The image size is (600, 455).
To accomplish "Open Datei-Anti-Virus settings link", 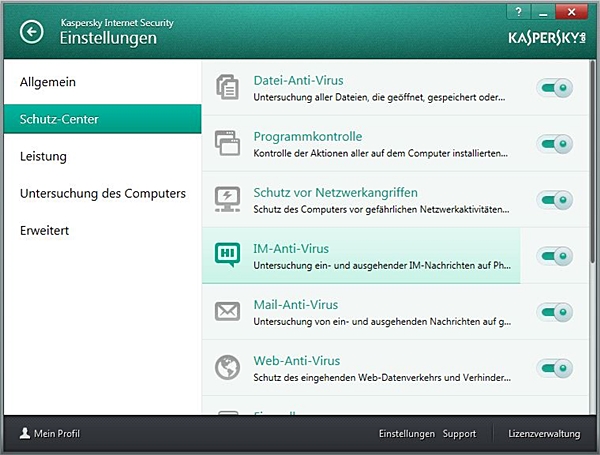I will [x=298, y=80].
